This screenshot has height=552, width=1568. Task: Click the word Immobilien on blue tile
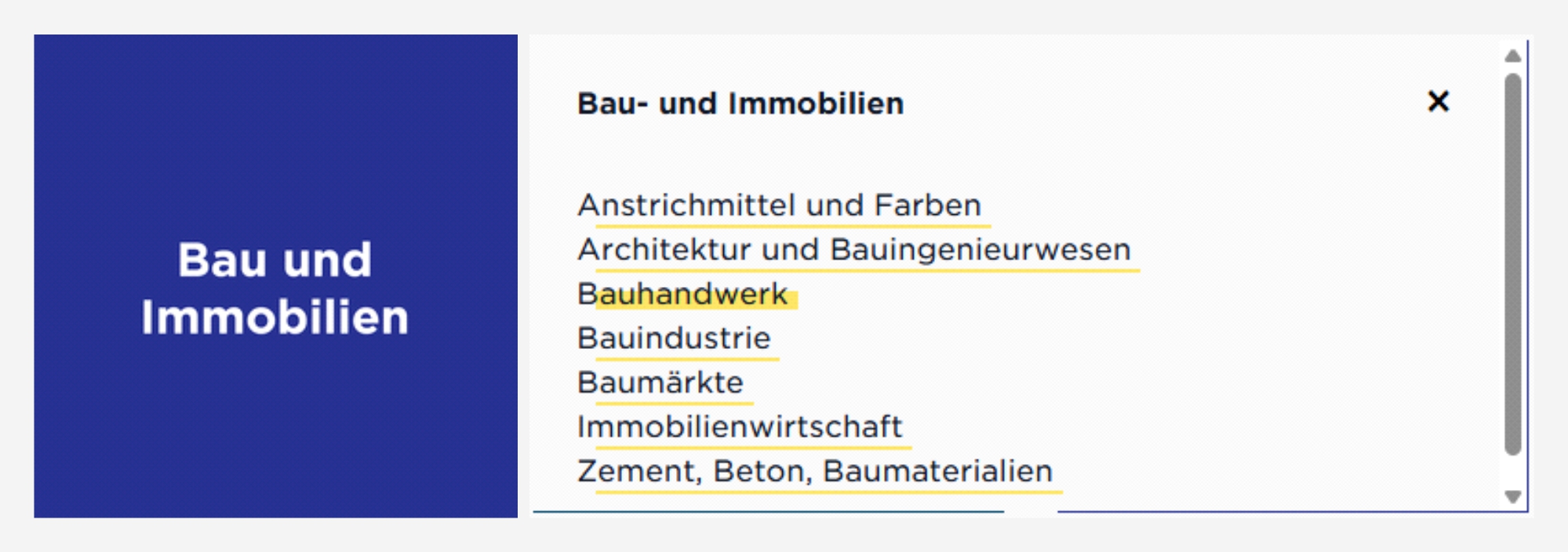[x=275, y=318]
